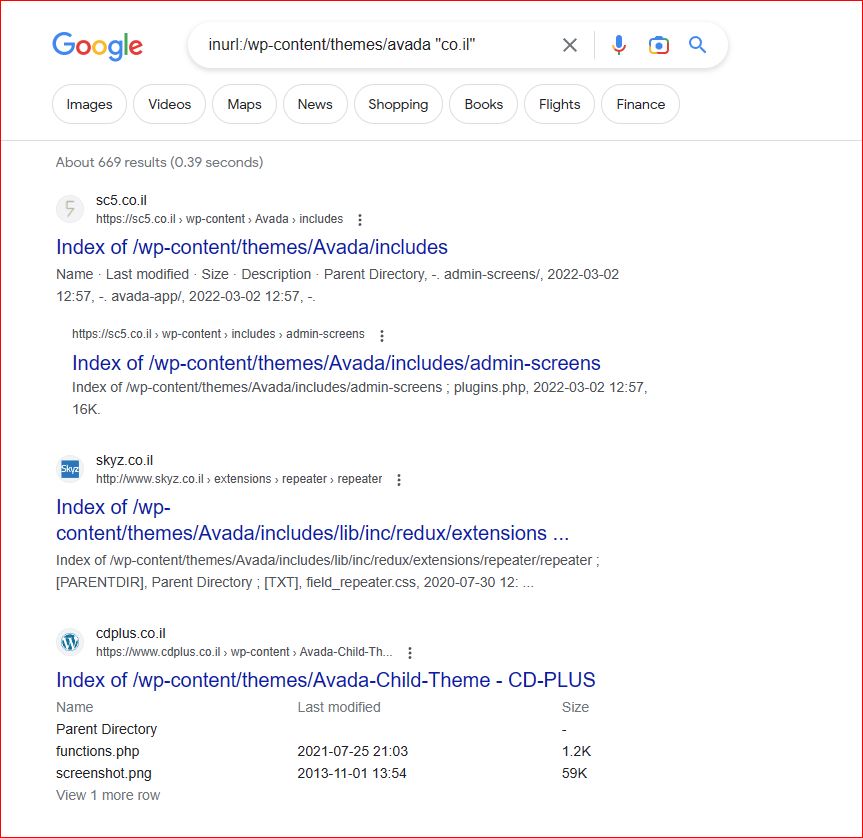
Task: Click the 2013-11-01 13:54 date cell
Action: 352,773
